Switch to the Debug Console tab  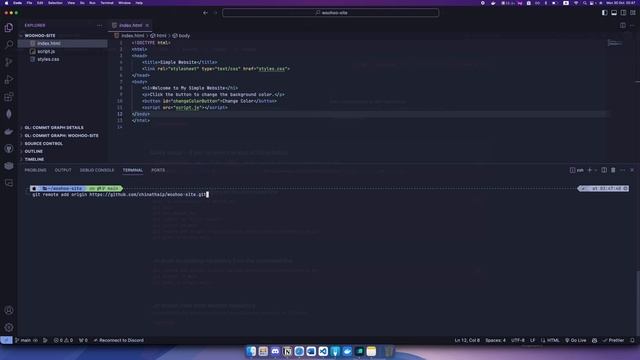[x=97, y=170]
